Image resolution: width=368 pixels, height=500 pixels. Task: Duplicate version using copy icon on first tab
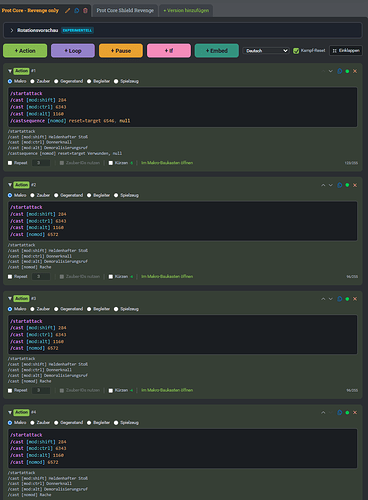tap(77, 10)
